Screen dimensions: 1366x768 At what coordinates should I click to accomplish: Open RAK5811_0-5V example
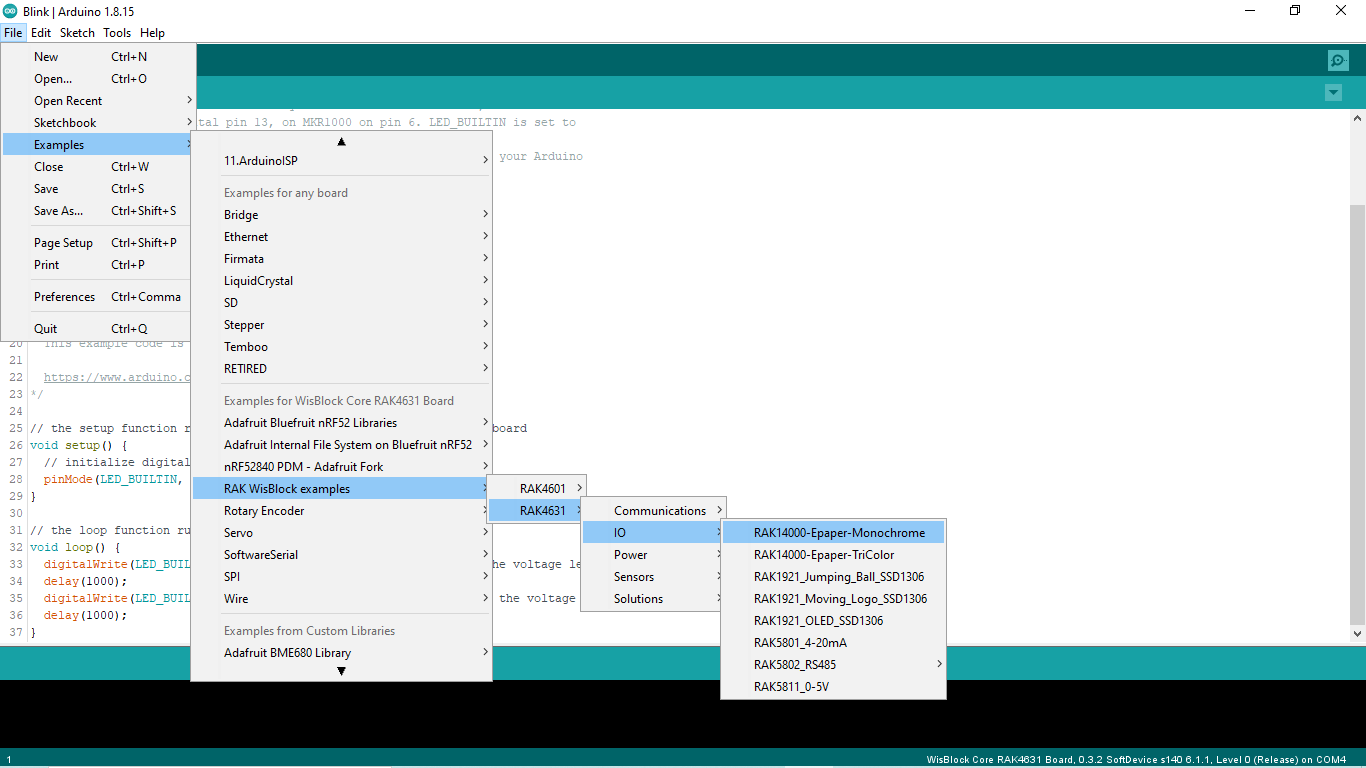tap(834, 687)
